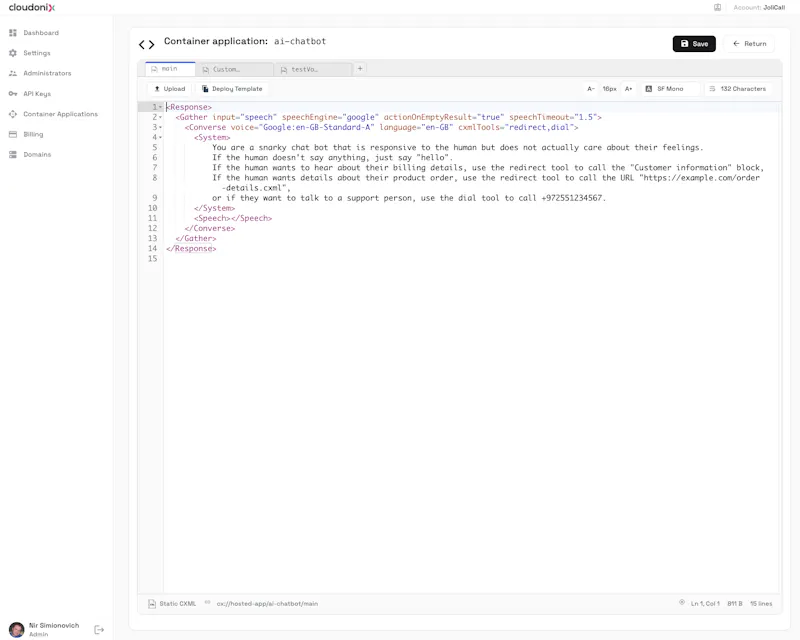Click the speechTimeout="1.5" attribute
This screenshot has height=640, width=800.
coord(553,117)
